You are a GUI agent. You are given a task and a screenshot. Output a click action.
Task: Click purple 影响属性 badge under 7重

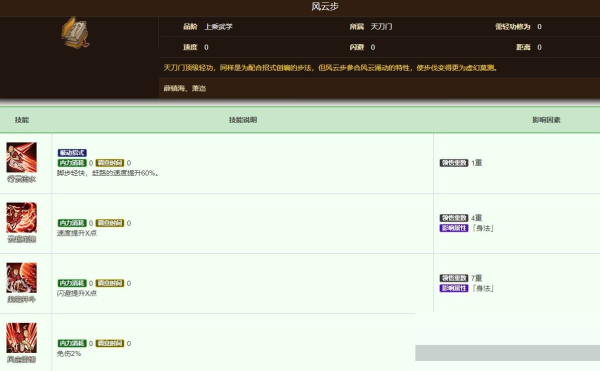454,288
